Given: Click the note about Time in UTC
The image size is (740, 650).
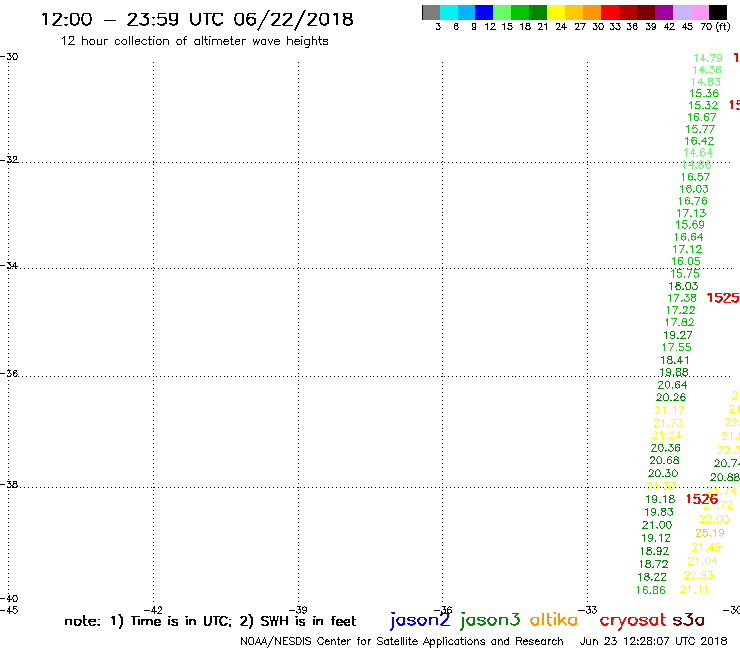Looking at the screenshot, I should click(210, 621).
